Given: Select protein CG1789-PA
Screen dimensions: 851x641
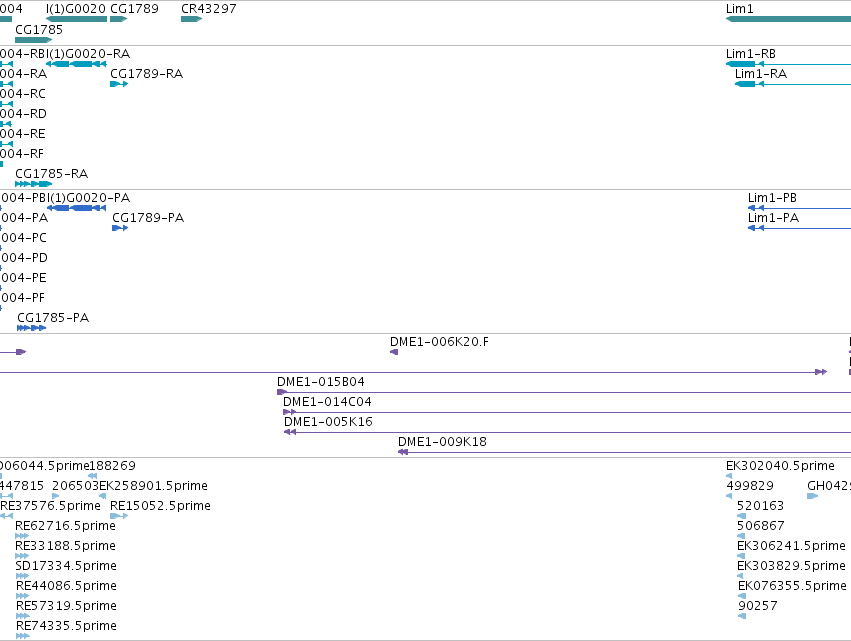Looking at the screenshot, I should (x=120, y=228).
